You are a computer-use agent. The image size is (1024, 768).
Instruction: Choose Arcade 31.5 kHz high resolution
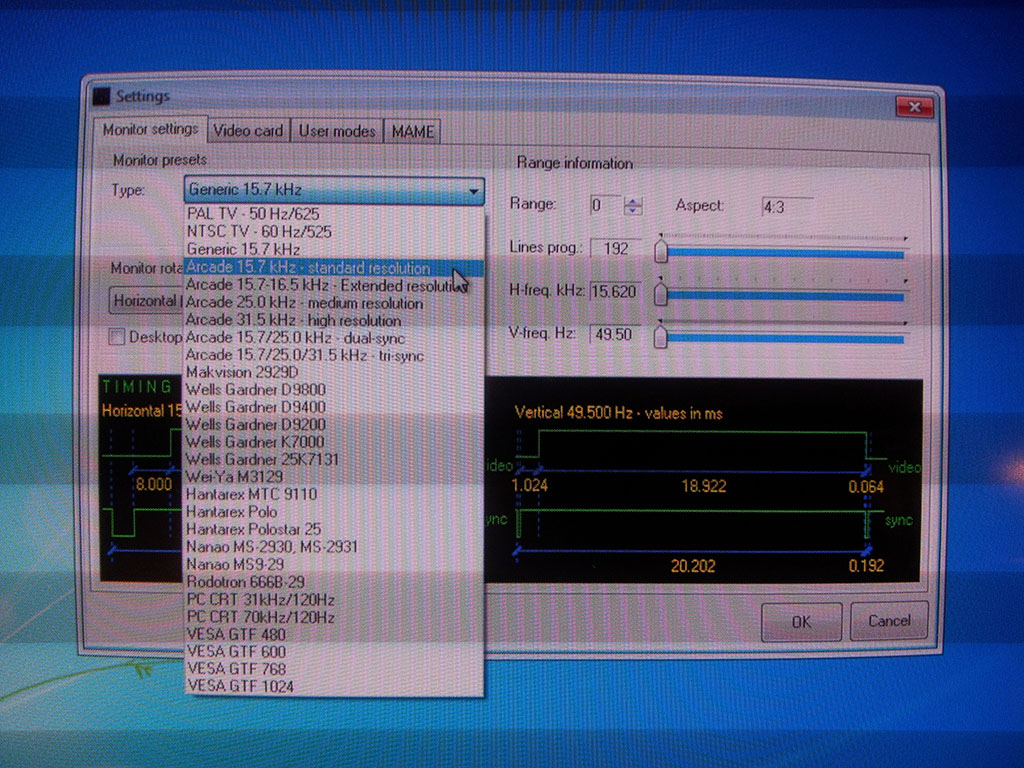click(293, 320)
